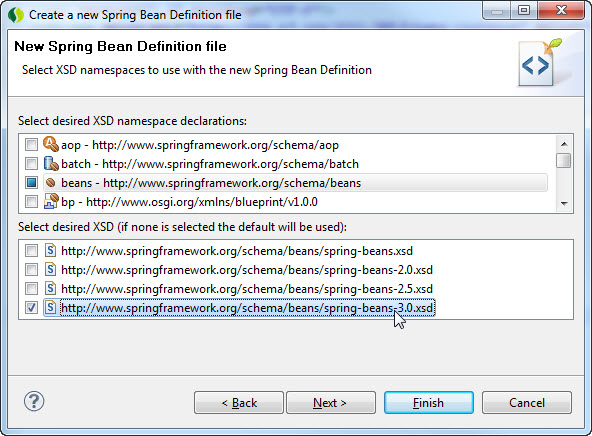Click the spring-beans.xsd file icon

pos(51,250)
